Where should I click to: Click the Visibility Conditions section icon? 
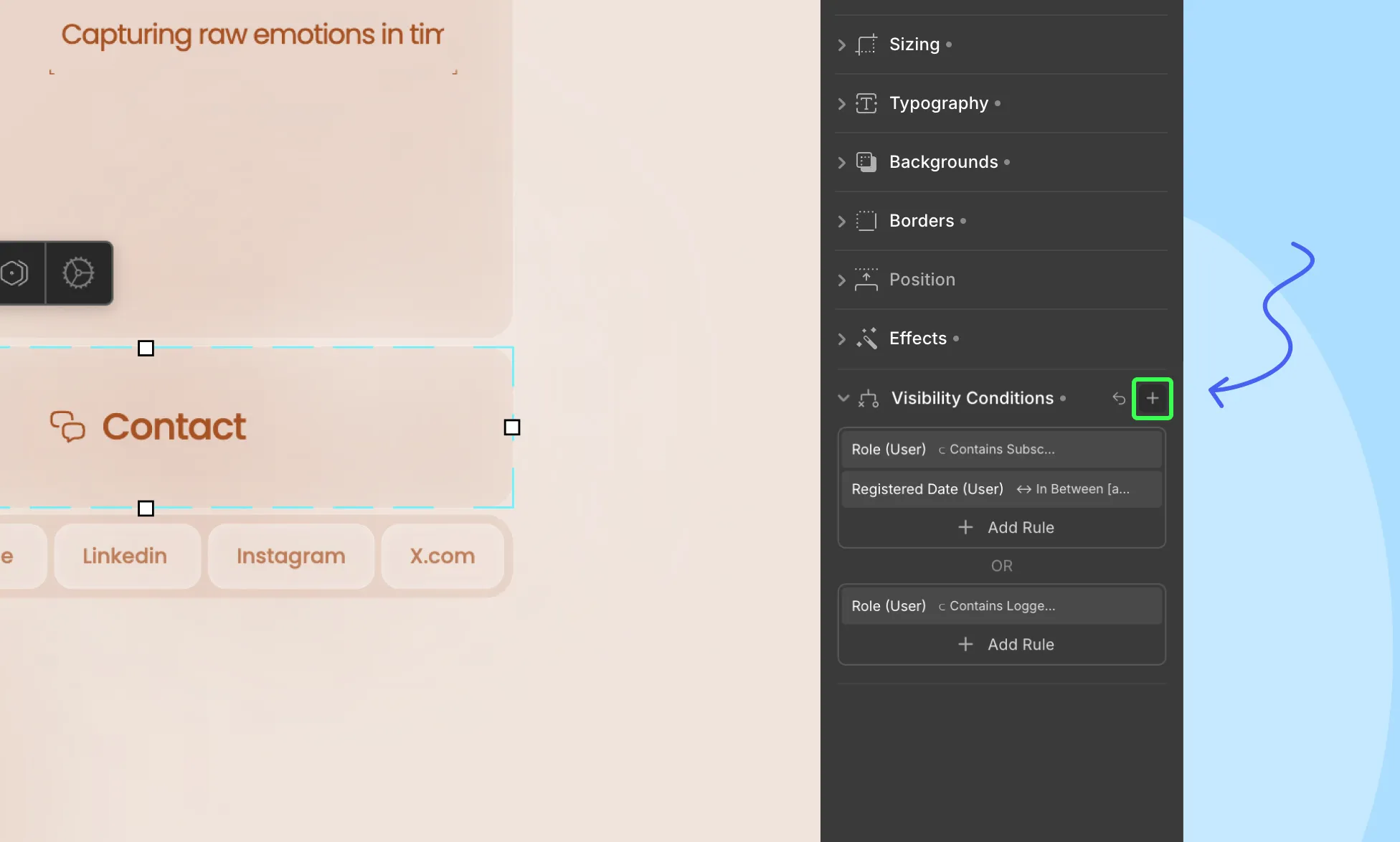pos(869,399)
